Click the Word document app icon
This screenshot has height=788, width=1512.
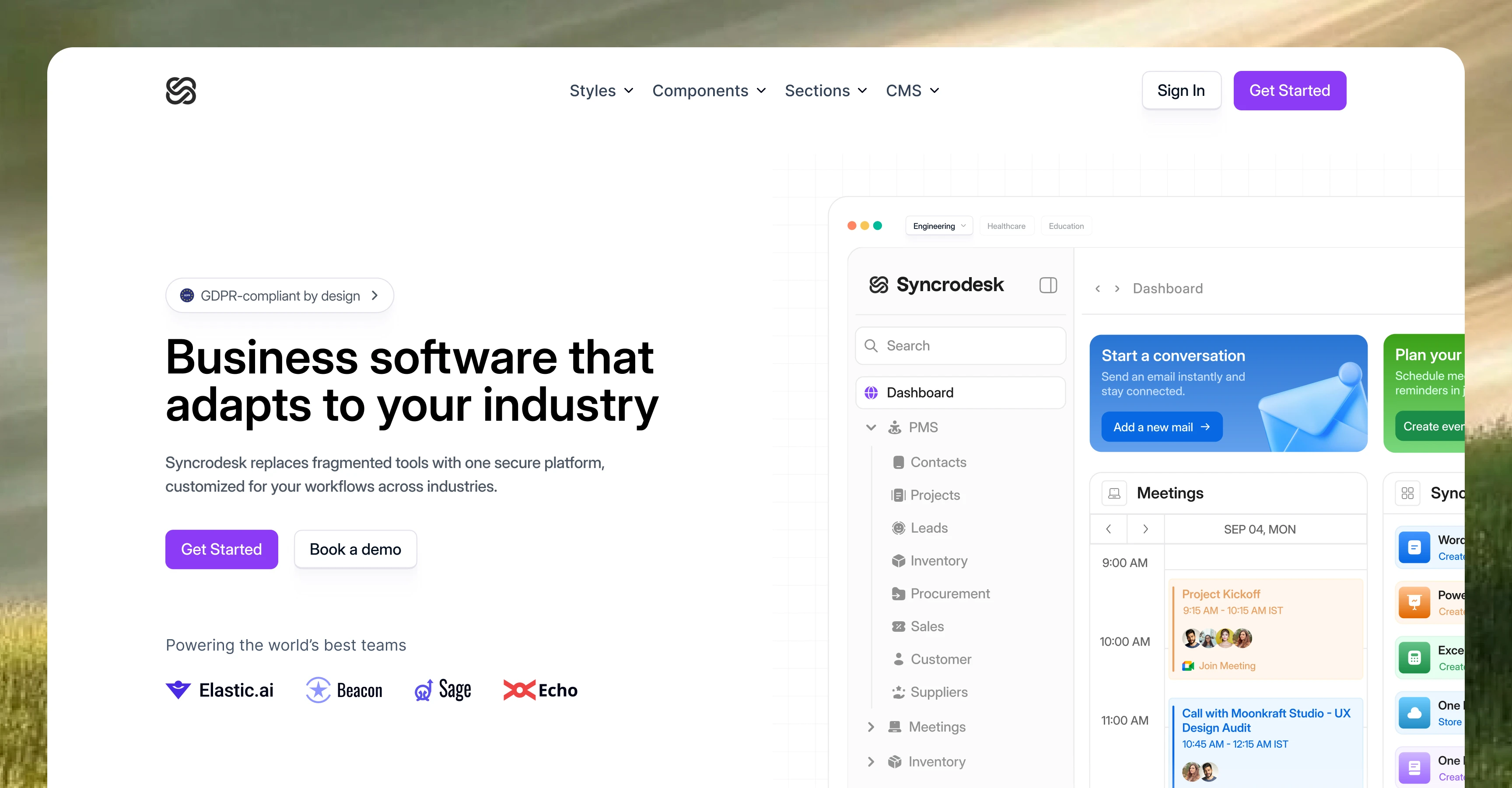pyautogui.click(x=1414, y=547)
